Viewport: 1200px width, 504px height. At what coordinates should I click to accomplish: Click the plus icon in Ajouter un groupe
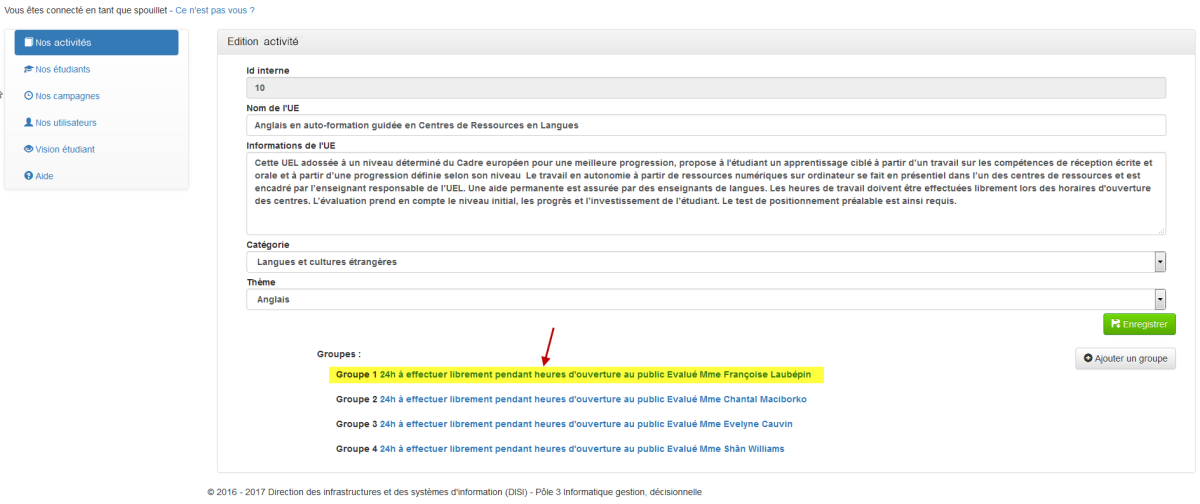pyautogui.click(x=1088, y=358)
